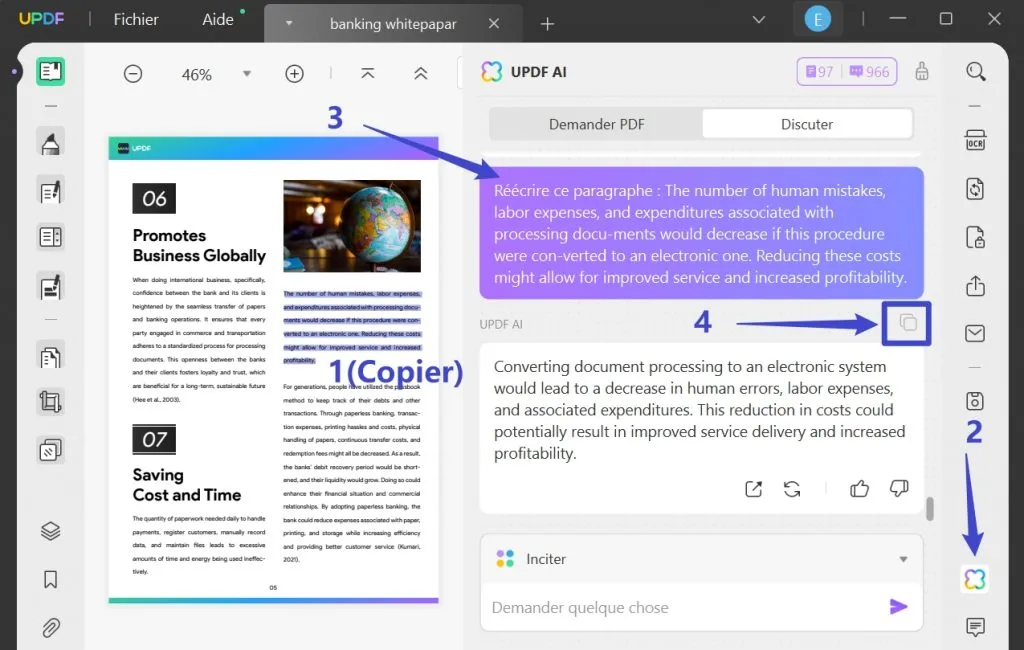Screen dimensions: 1024x650
Task: Send the file by email
Action: pos(975,333)
